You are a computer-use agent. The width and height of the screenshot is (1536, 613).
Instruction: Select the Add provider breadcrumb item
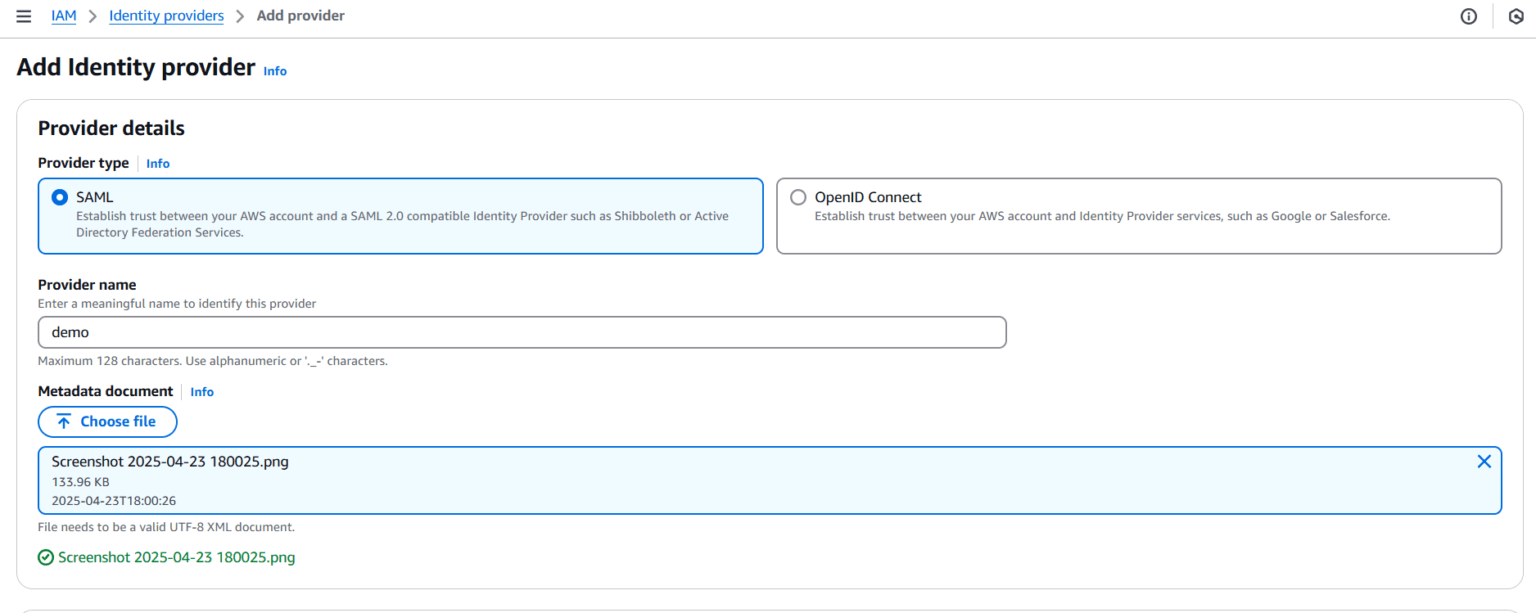coord(300,15)
